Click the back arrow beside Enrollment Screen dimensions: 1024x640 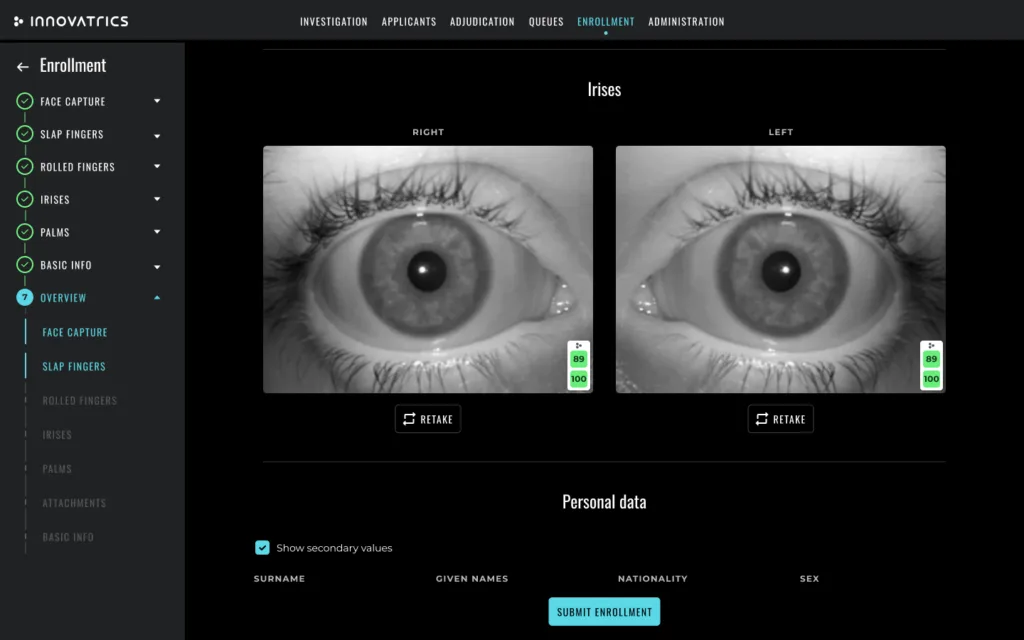click(x=23, y=67)
